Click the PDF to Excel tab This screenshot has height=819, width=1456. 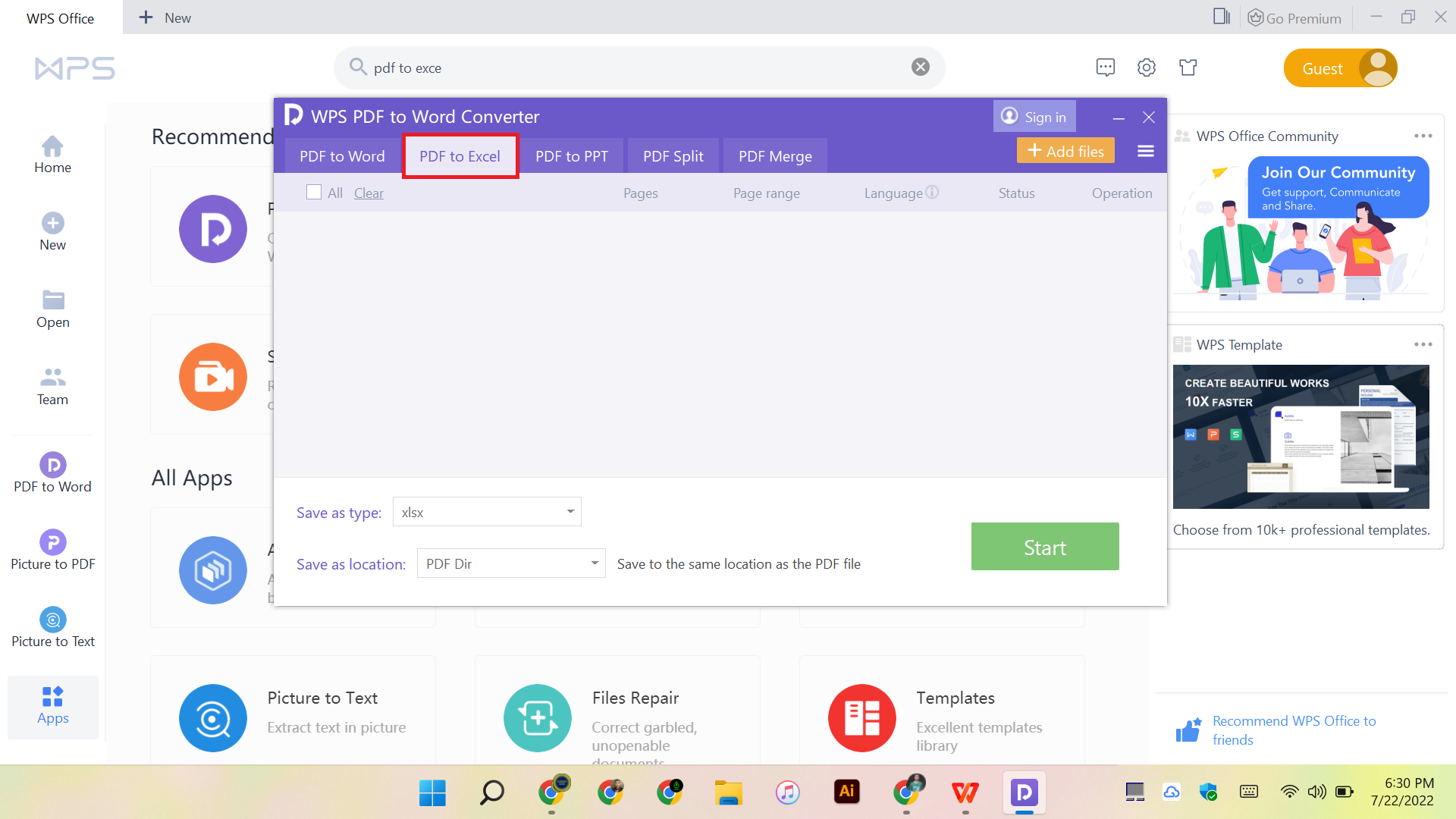pos(460,155)
